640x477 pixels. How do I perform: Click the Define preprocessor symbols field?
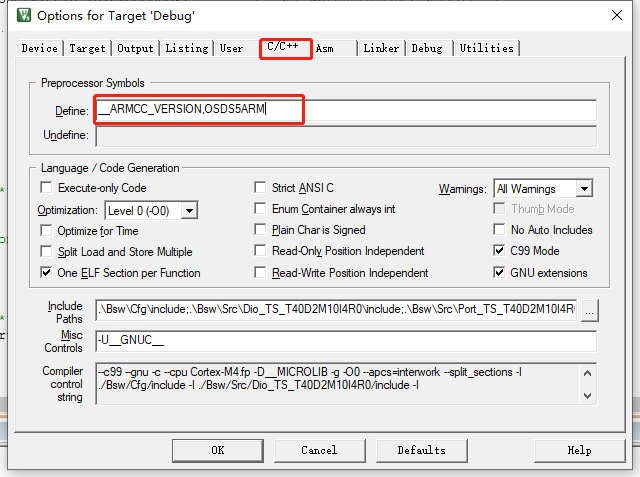(x=346, y=110)
